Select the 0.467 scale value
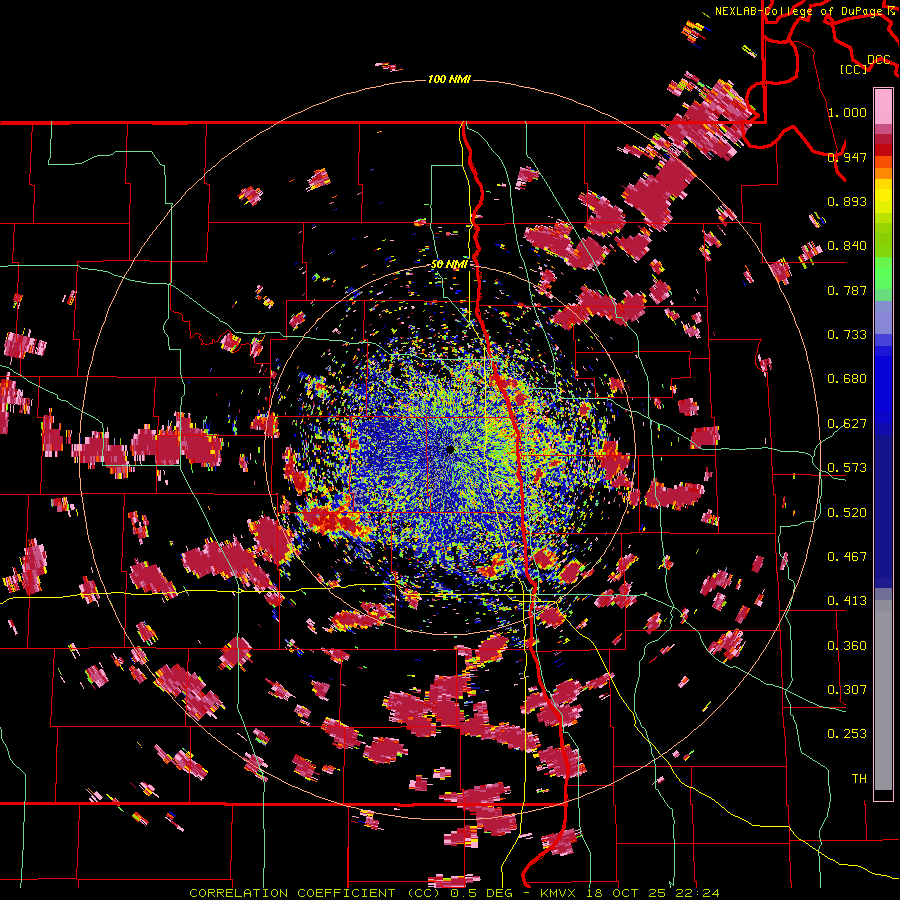900x900 pixels. click(x=847, y=557)
